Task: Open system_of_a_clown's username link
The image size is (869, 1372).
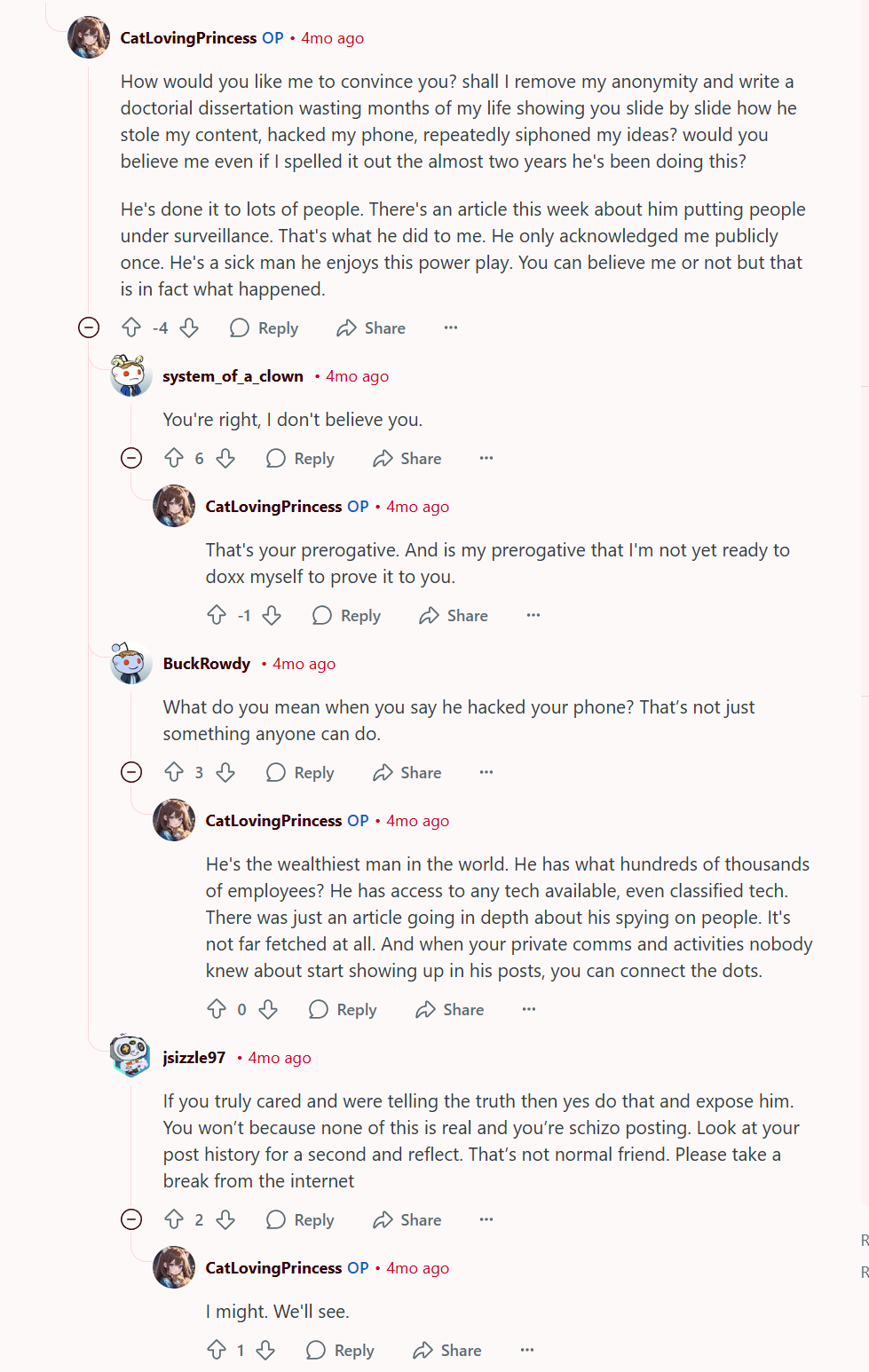Action: pos(233,376)
